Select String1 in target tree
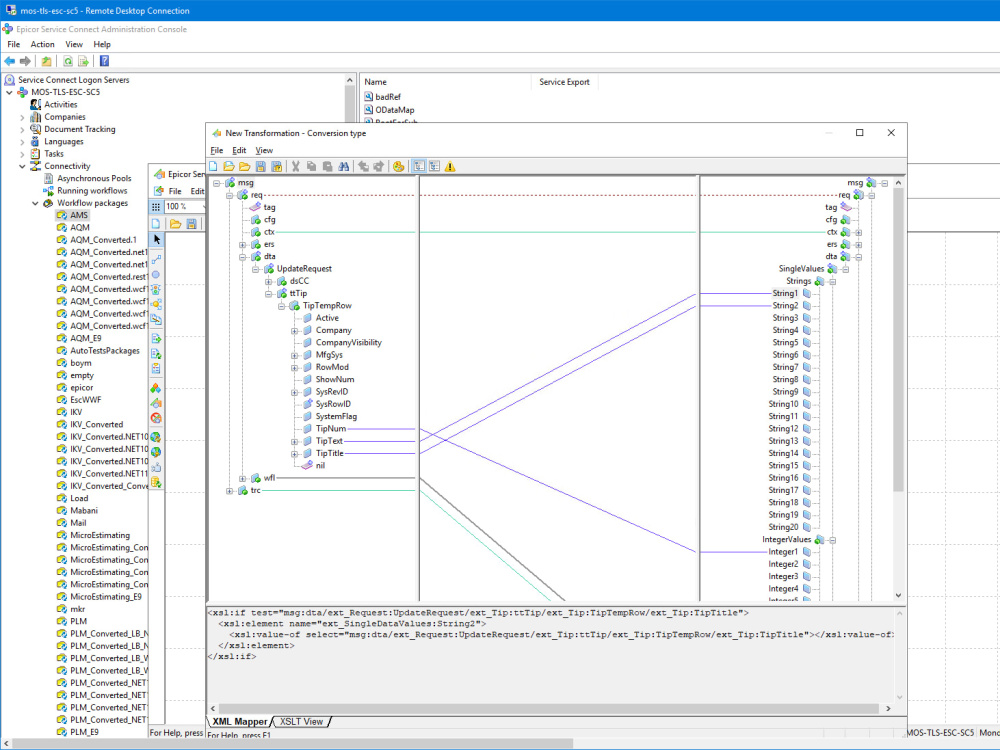 (x=785, y=293)
